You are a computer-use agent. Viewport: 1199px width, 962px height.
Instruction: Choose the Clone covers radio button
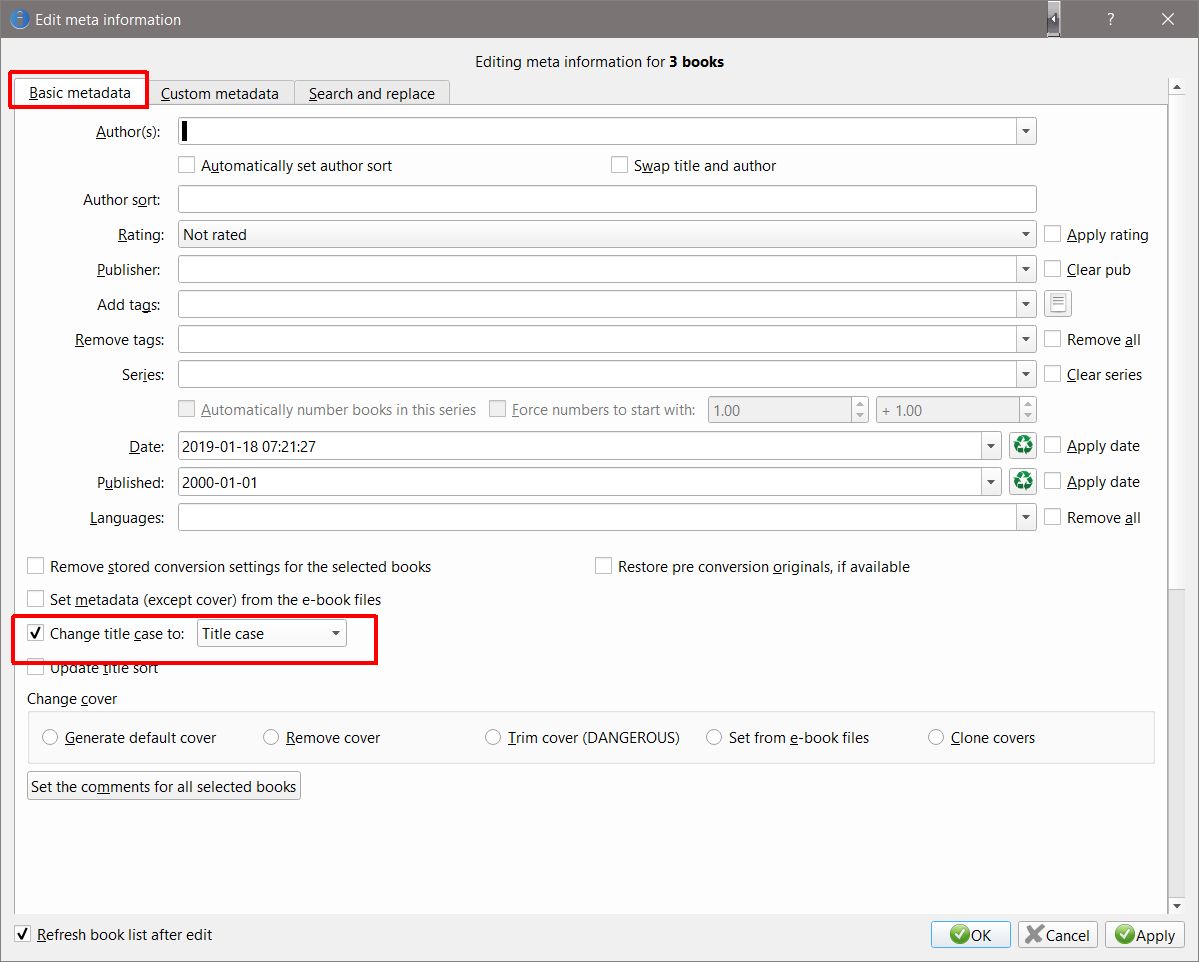(935, 737)
